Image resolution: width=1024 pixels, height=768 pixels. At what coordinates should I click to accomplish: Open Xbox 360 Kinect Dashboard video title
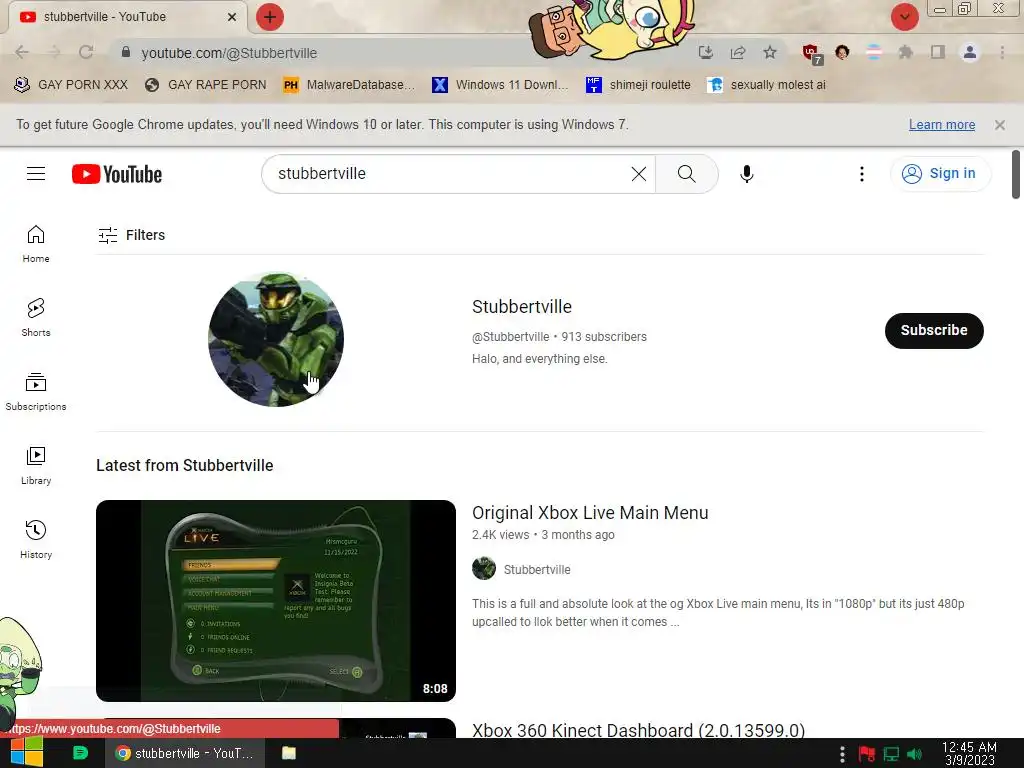639,729
